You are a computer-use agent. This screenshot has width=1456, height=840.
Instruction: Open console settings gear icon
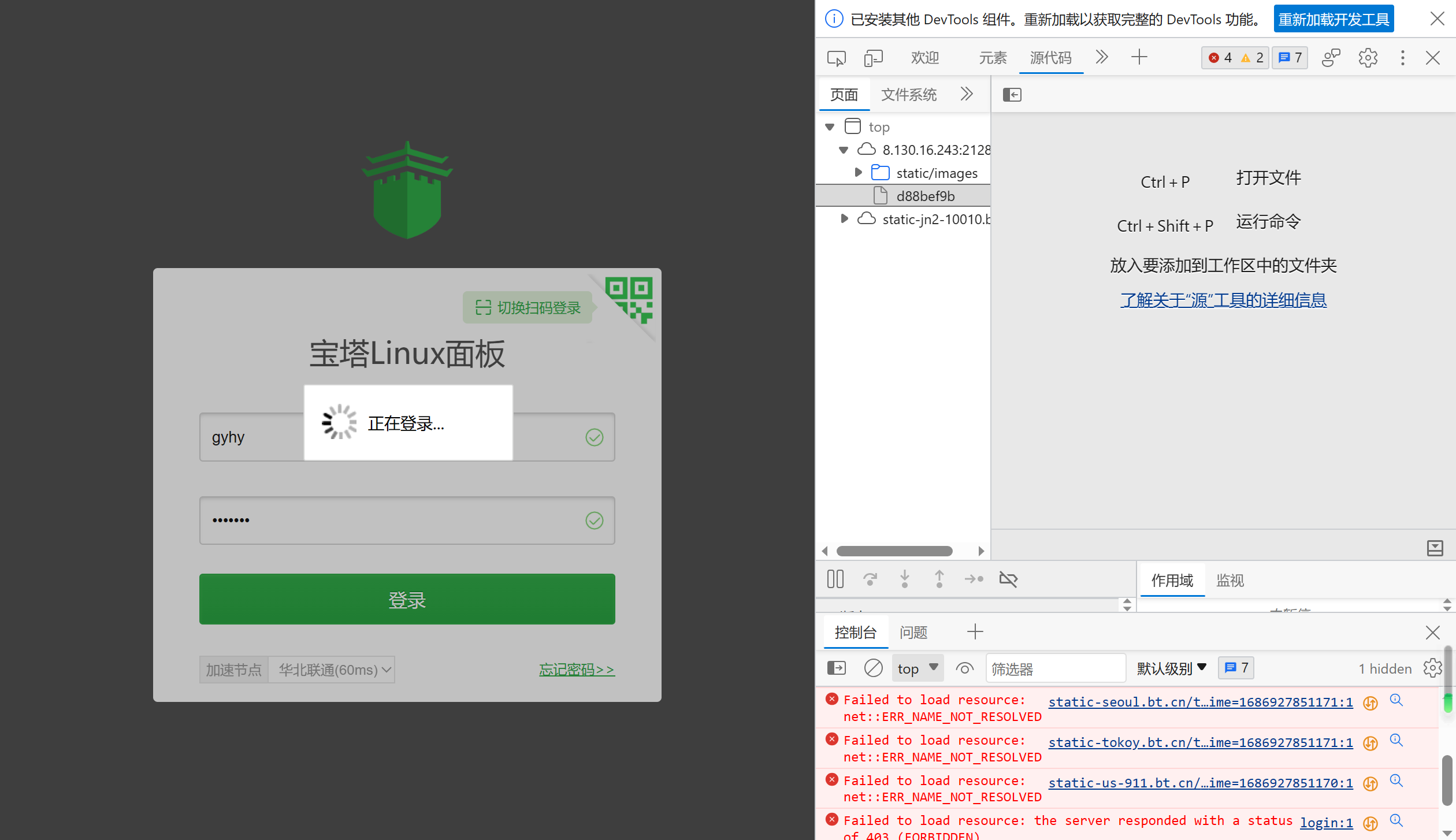pos(1432,668)
